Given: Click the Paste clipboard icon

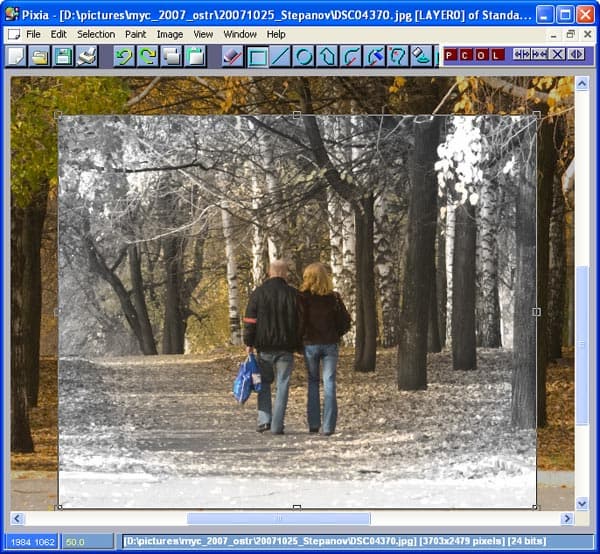Looking at the screenshot, I should [x=195, y=57].
